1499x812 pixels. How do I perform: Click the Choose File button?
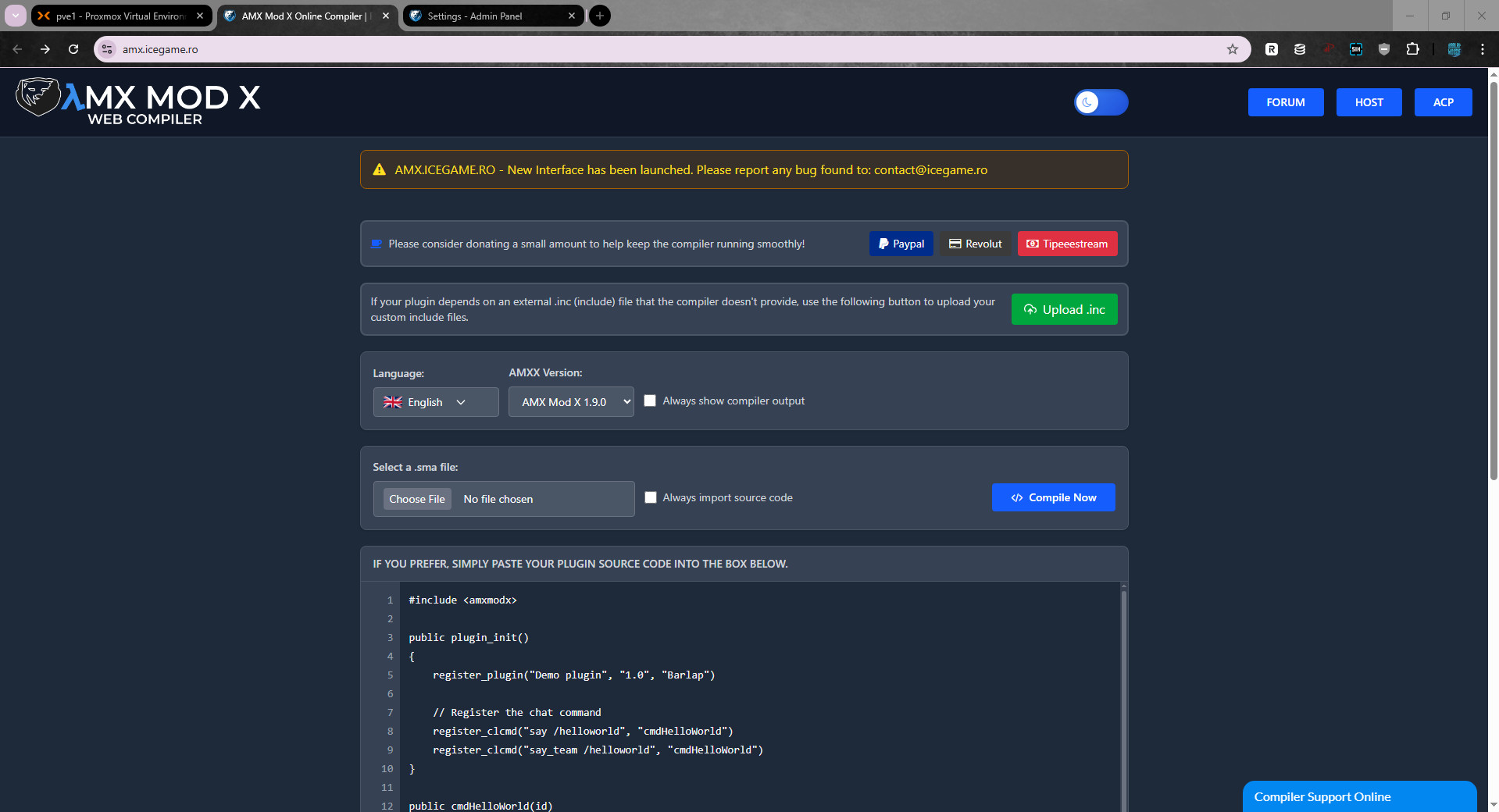coord(417,499)
